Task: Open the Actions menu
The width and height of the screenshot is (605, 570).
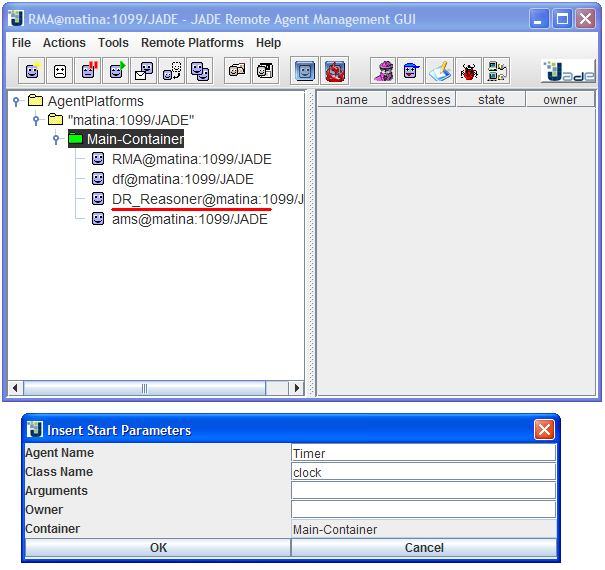Action: pyautogui.click(x=64, y=42)
